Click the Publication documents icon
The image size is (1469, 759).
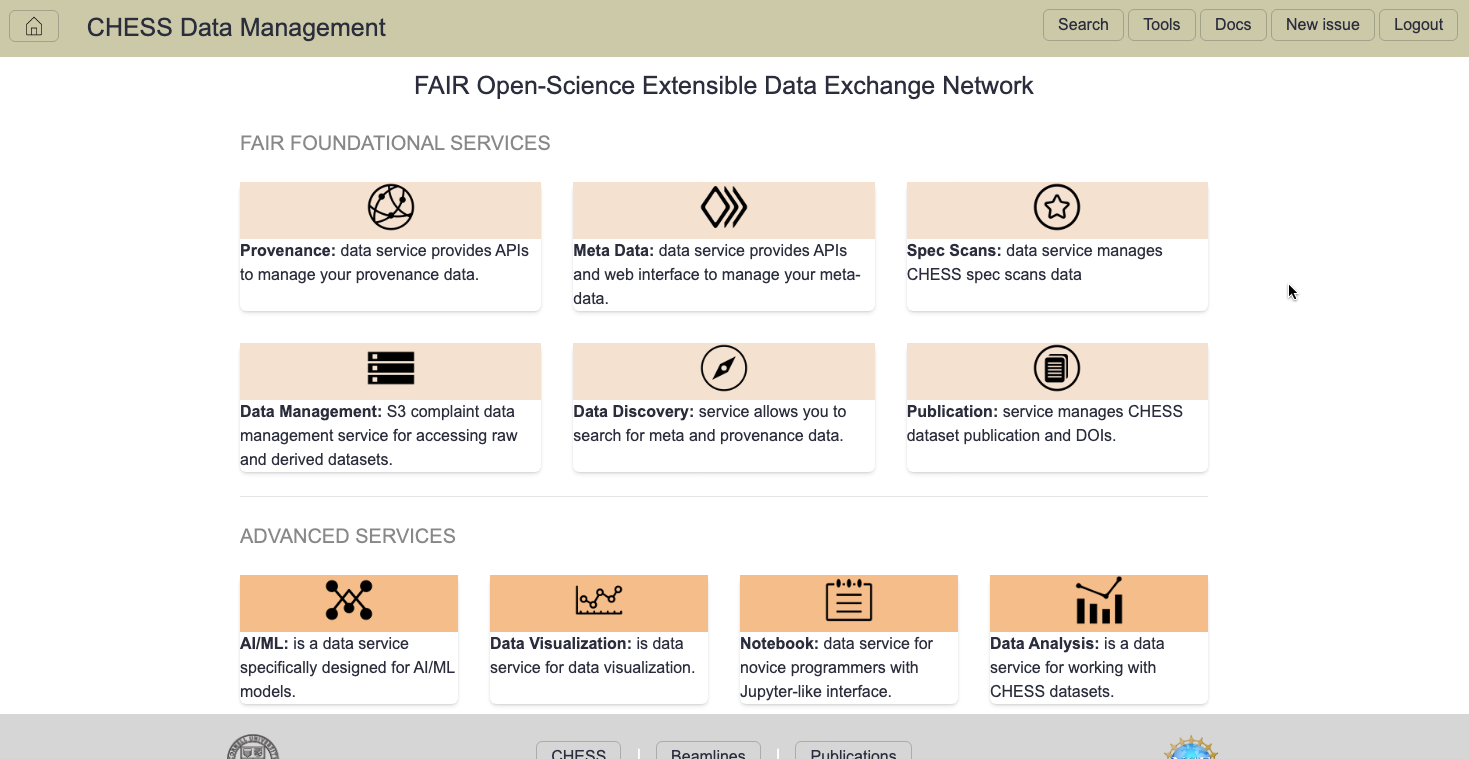1057,369
